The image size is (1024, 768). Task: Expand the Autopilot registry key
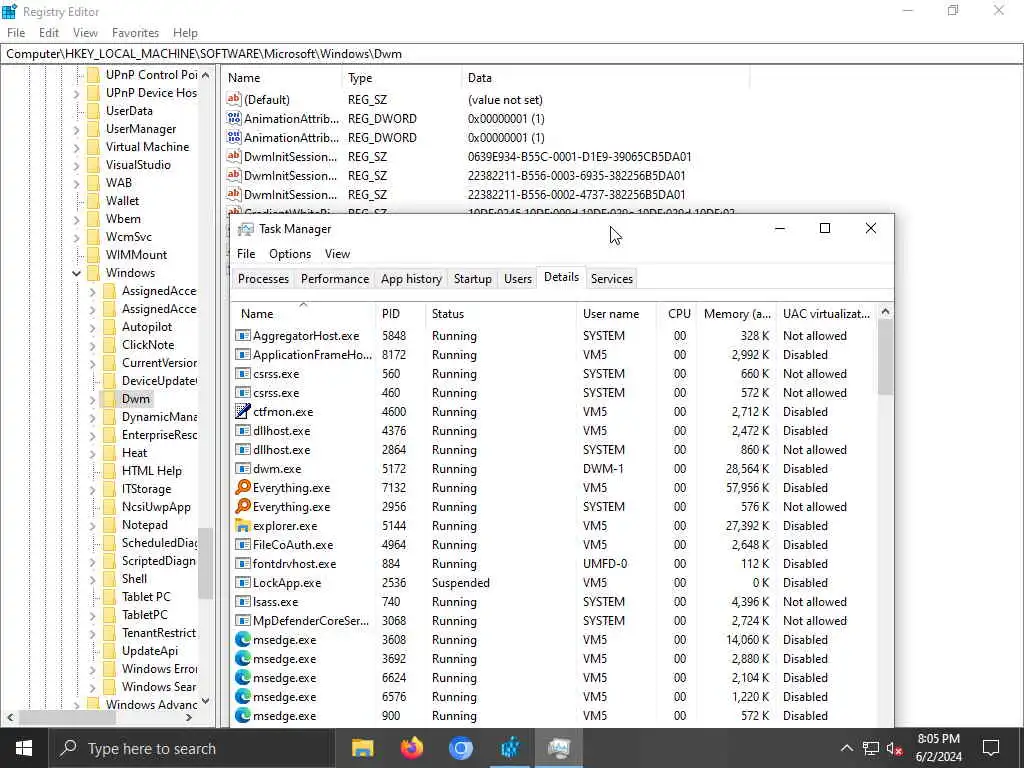pos(92,327)
